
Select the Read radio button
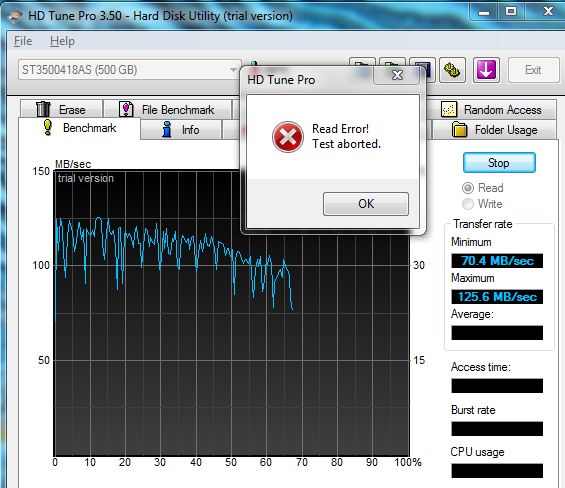click(x=483, y=188)
